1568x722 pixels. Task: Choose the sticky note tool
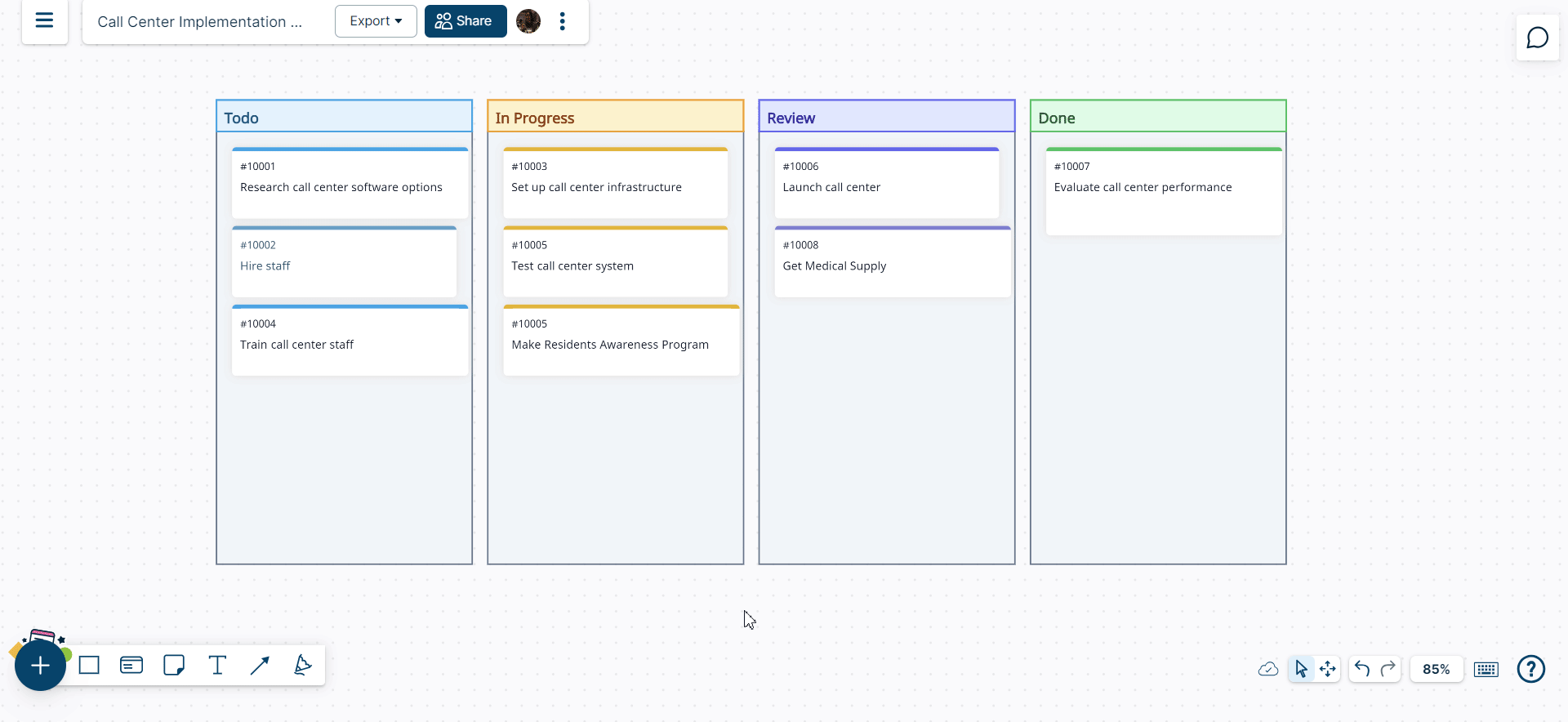[x=174, y=666]
